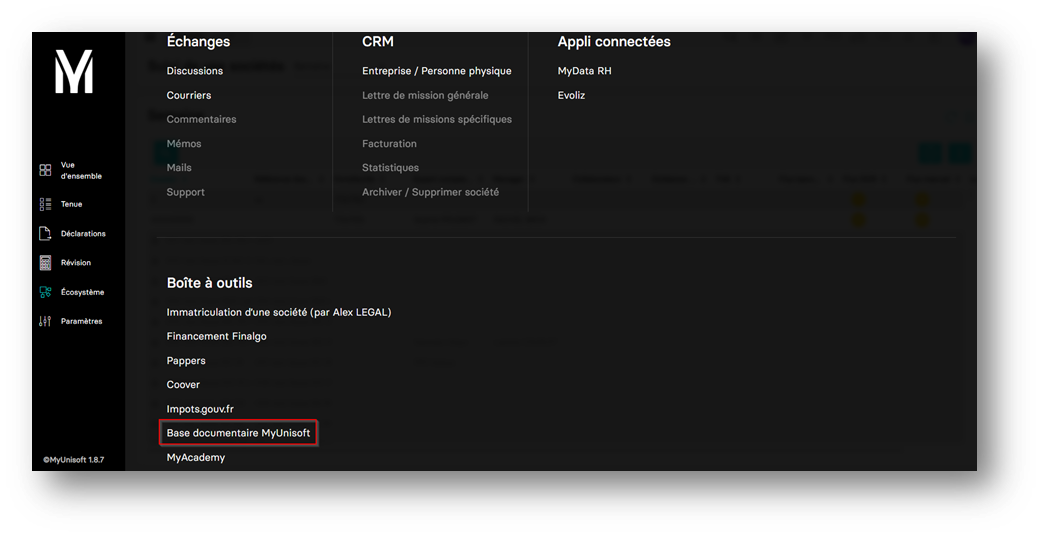Open the Déclarations document icon

pyautogui.click(x=45, y=233)
